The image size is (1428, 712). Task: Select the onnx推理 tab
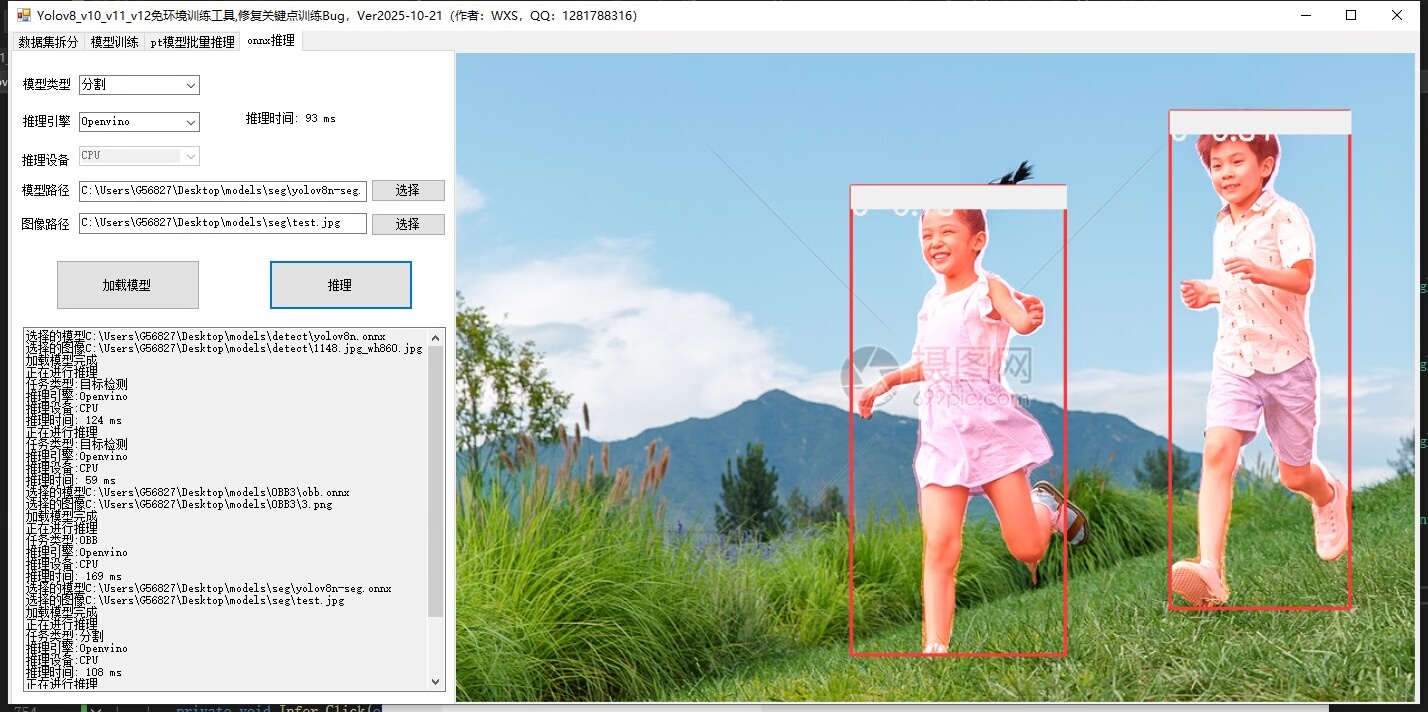tap(270, 41)
